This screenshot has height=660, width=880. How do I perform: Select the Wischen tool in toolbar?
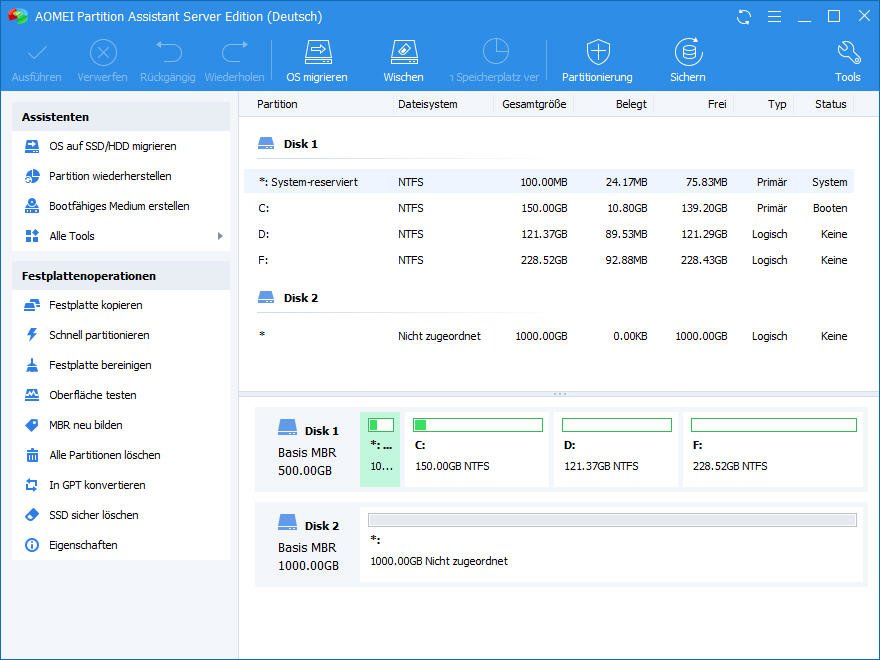tap(403, 53)
